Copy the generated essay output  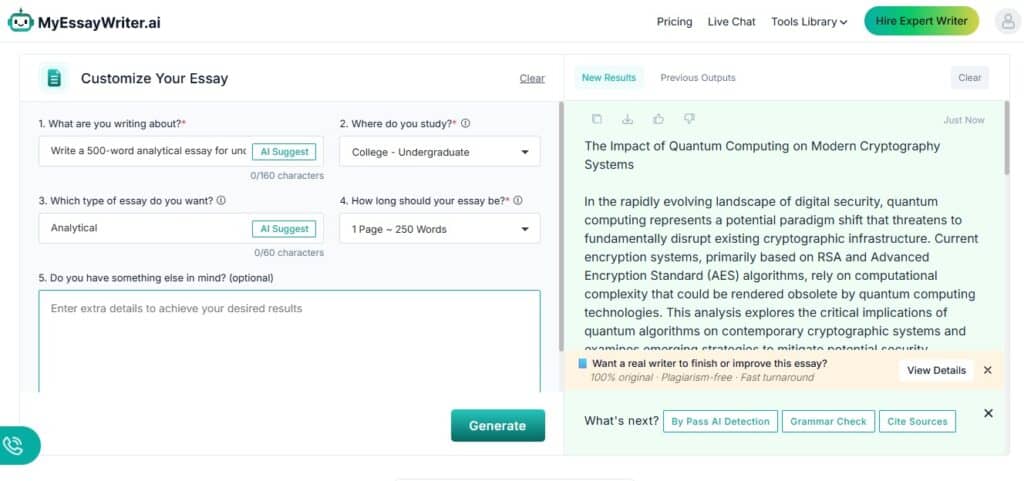point(597,119)
